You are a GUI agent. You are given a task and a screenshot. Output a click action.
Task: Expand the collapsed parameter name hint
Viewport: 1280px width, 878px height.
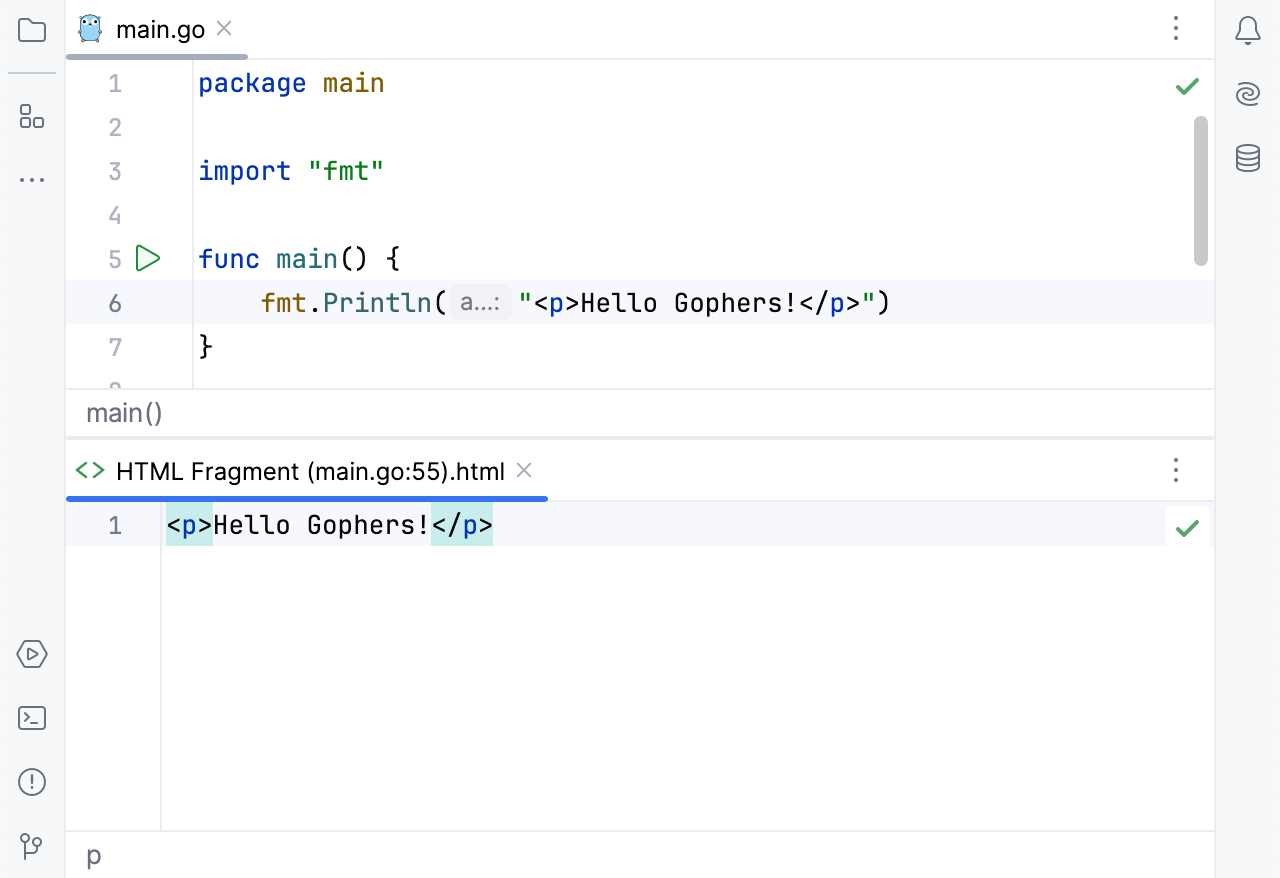[x=480, y=302]
